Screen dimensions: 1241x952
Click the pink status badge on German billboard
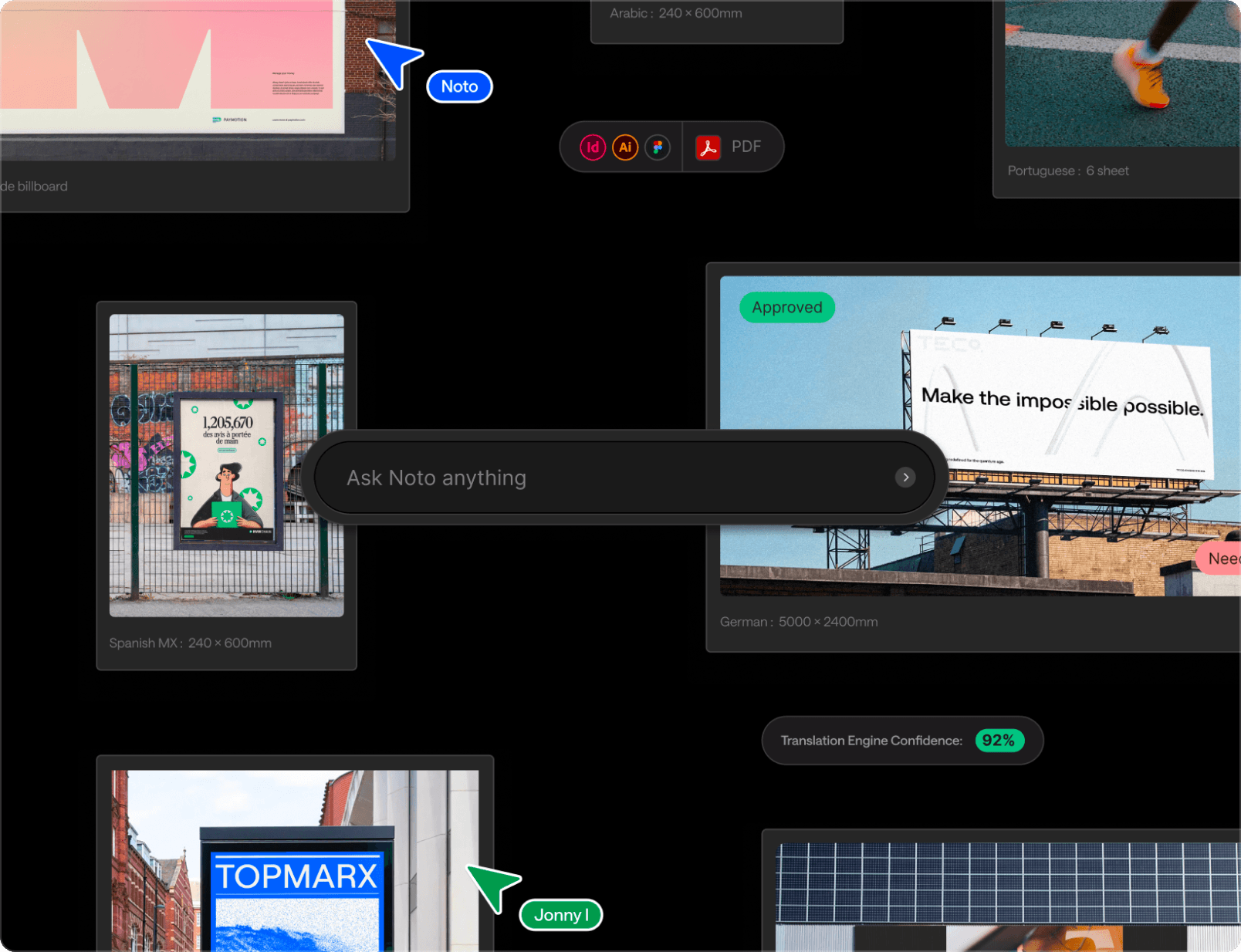pyautogui.click(x=1220, y=559)
